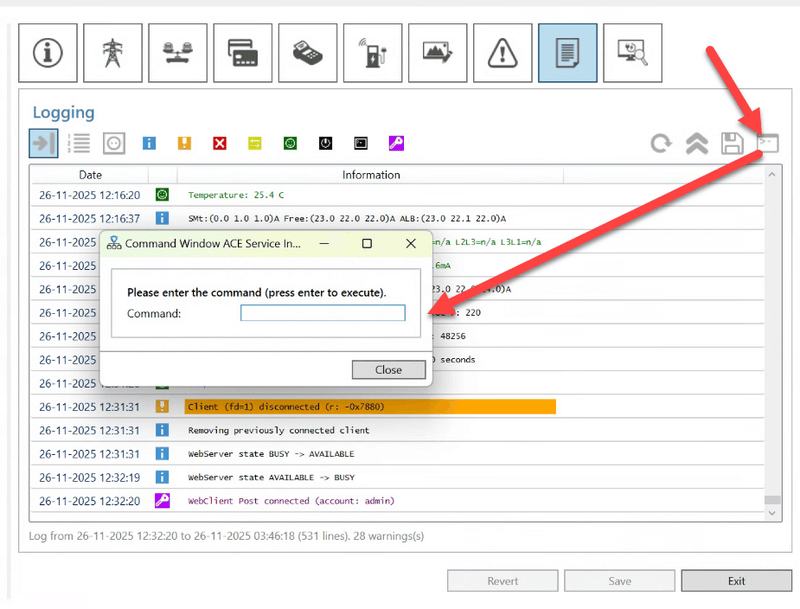Screen dimensions: 800x609
Task: Open the charging station RFID tab
Action: coord(372,53)
